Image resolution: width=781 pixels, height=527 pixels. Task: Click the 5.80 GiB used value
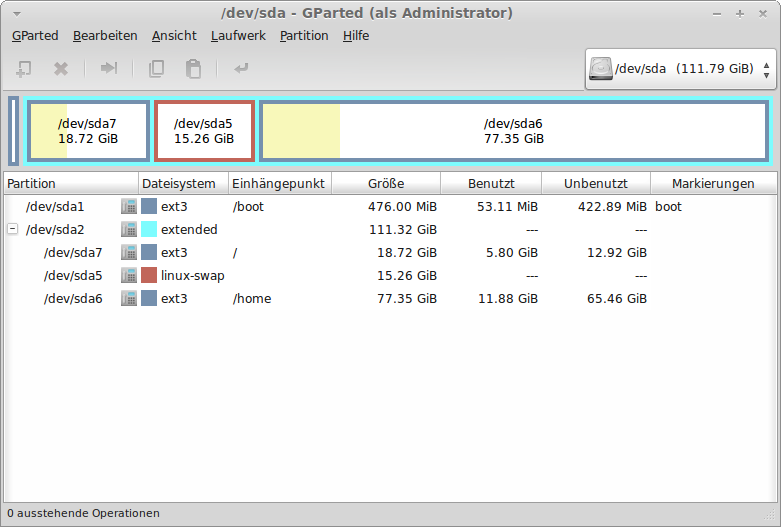[512, 252]
